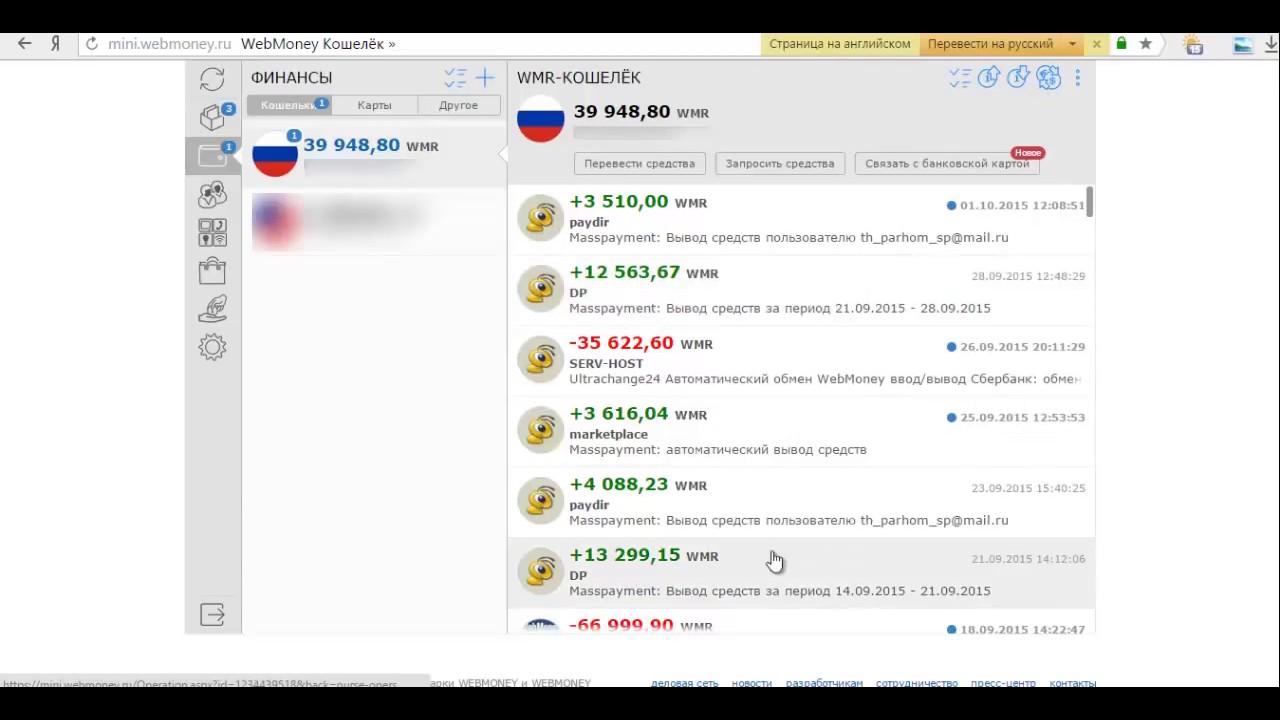The image size is (1280, 720).
Task: Click the date 26.09.2015 20:11:29
Action: [x=1022, y=347]
